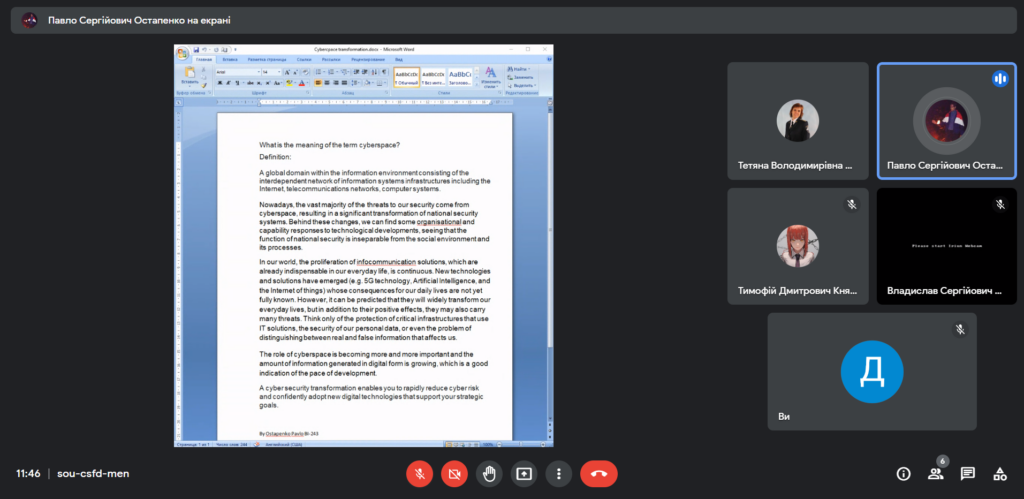The height and width of the screenshot is (499, 1024).
Task: Click the meeting code sou-csfd-men
Action: click(93, 473)
